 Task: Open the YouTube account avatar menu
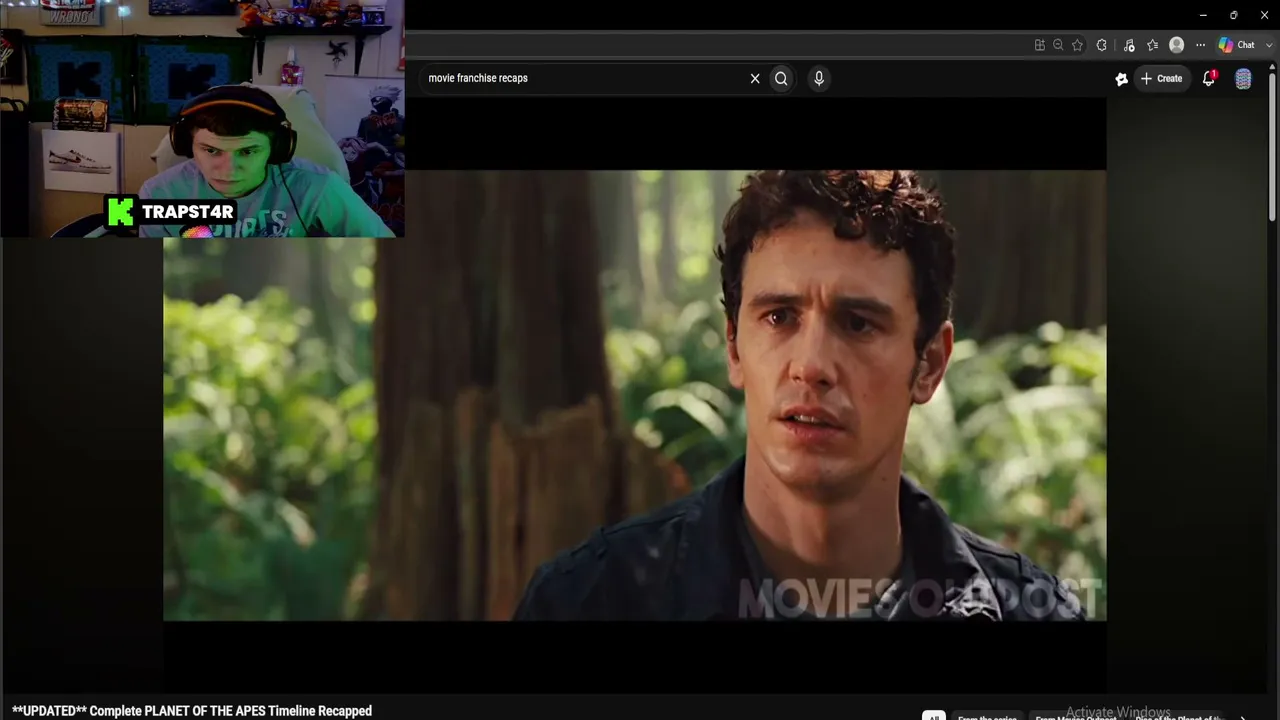1243,79
